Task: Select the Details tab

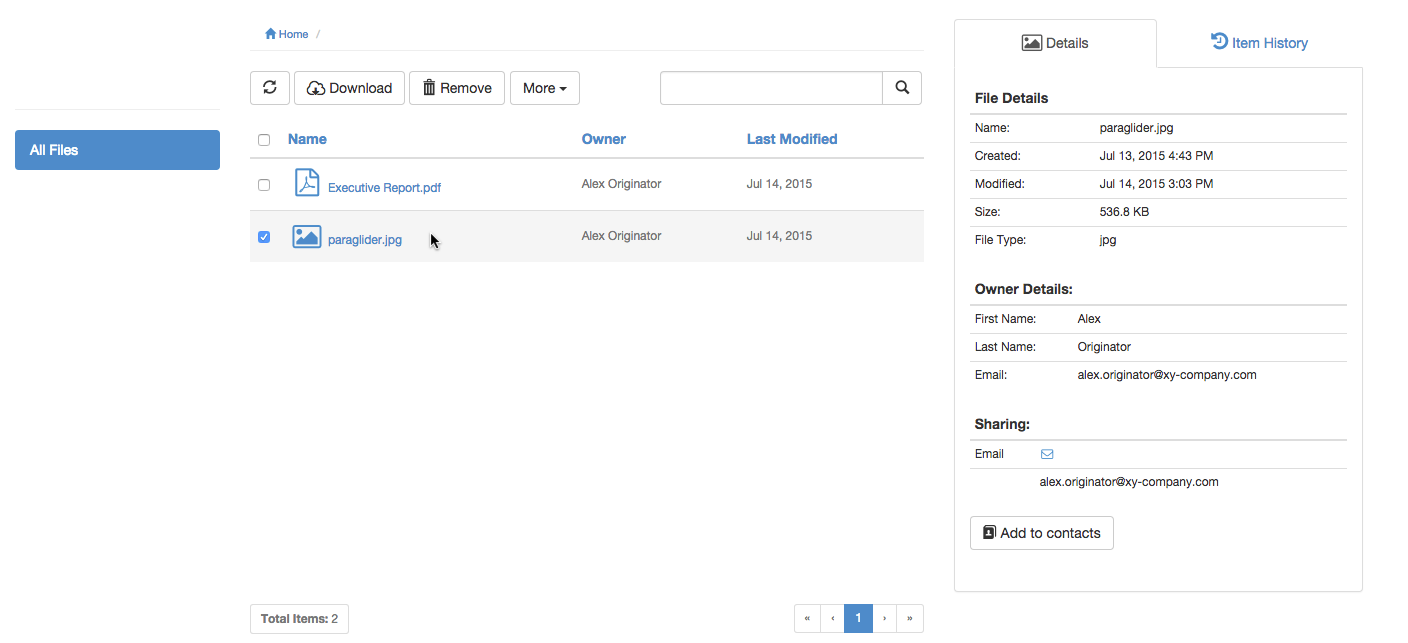Action: (x=1055, y=43)
